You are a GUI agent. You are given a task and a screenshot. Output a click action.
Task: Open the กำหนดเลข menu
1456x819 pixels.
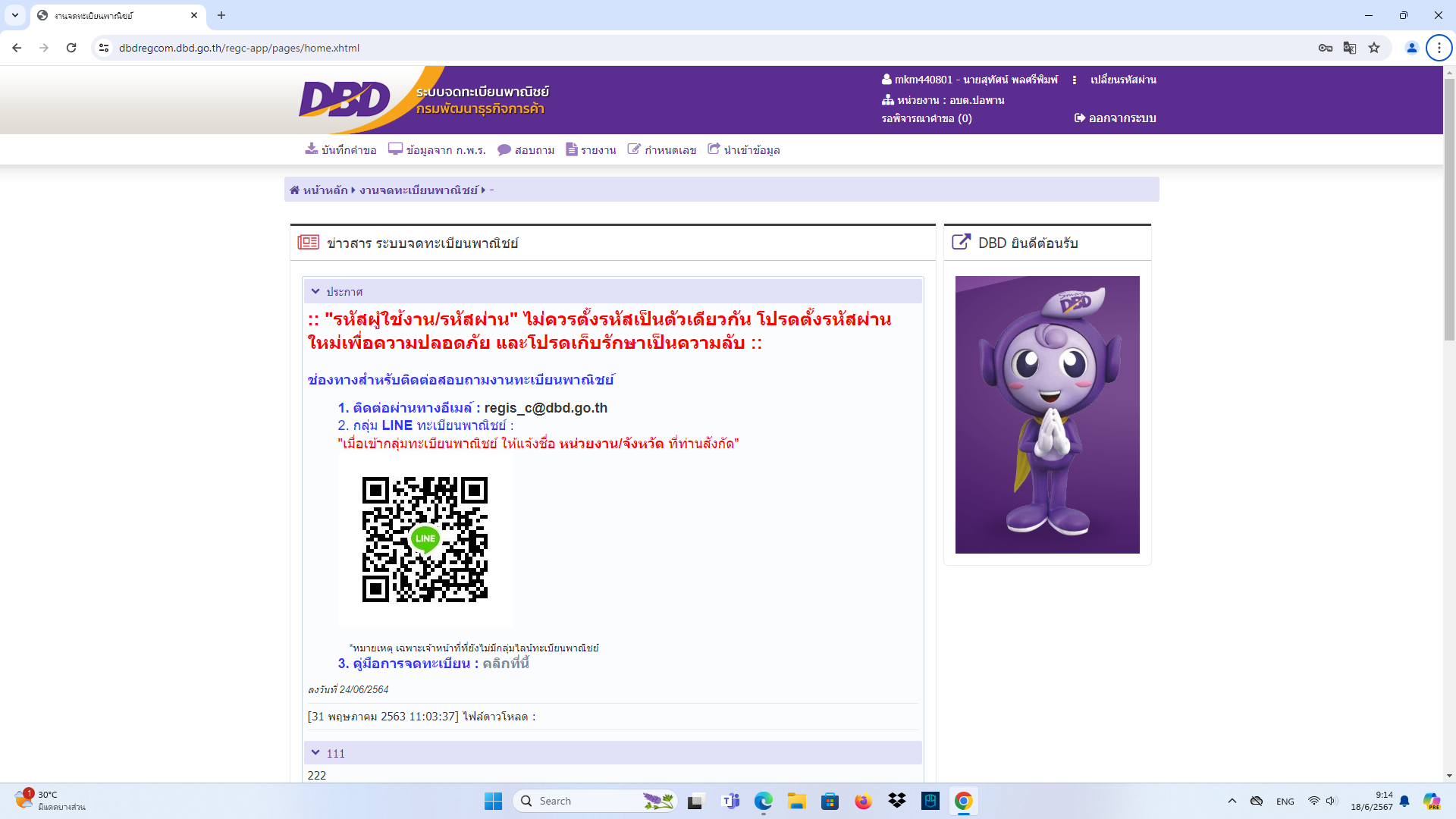tap(661, 149)
